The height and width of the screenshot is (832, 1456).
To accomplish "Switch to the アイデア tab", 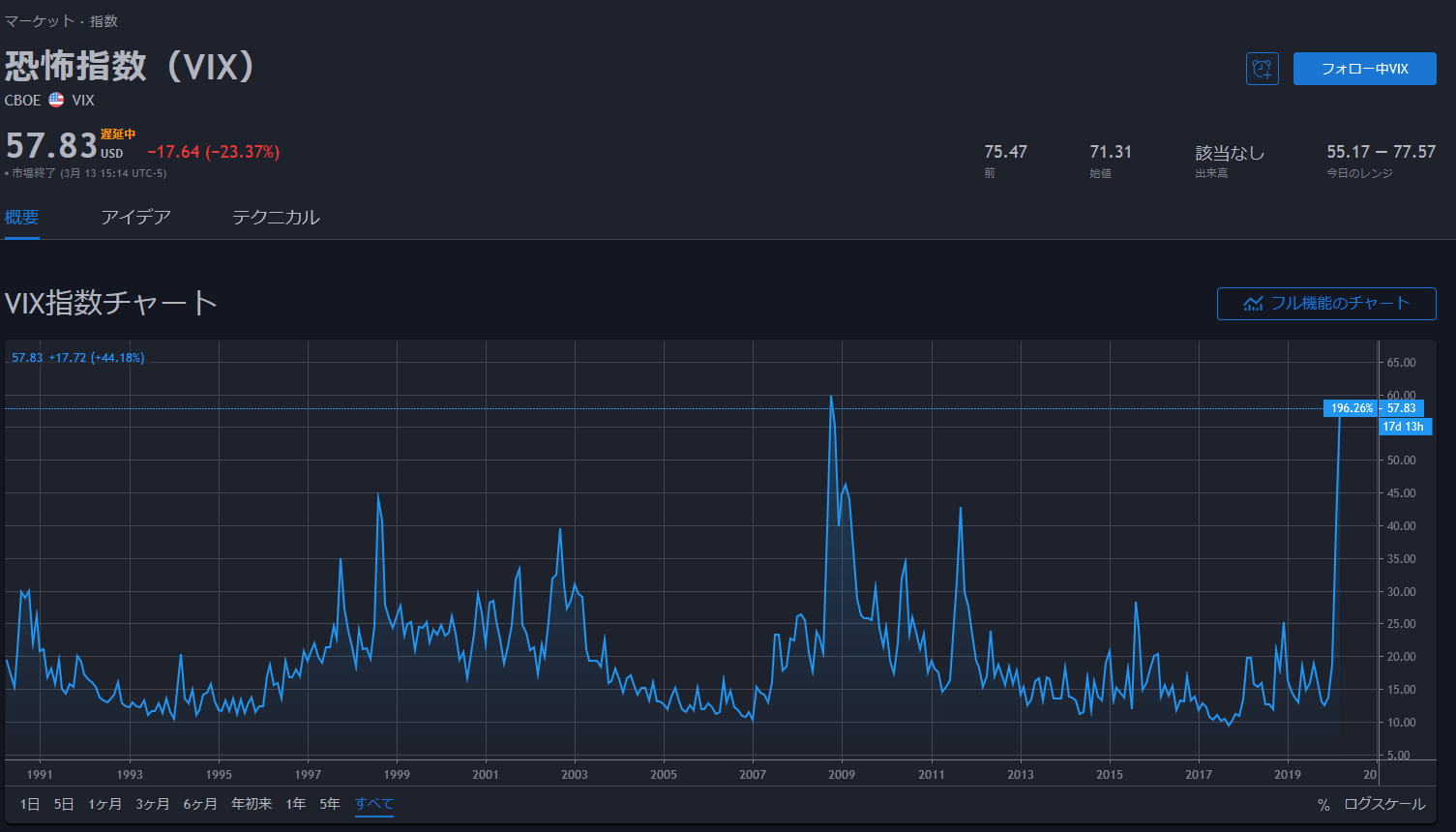I will 135,218.
